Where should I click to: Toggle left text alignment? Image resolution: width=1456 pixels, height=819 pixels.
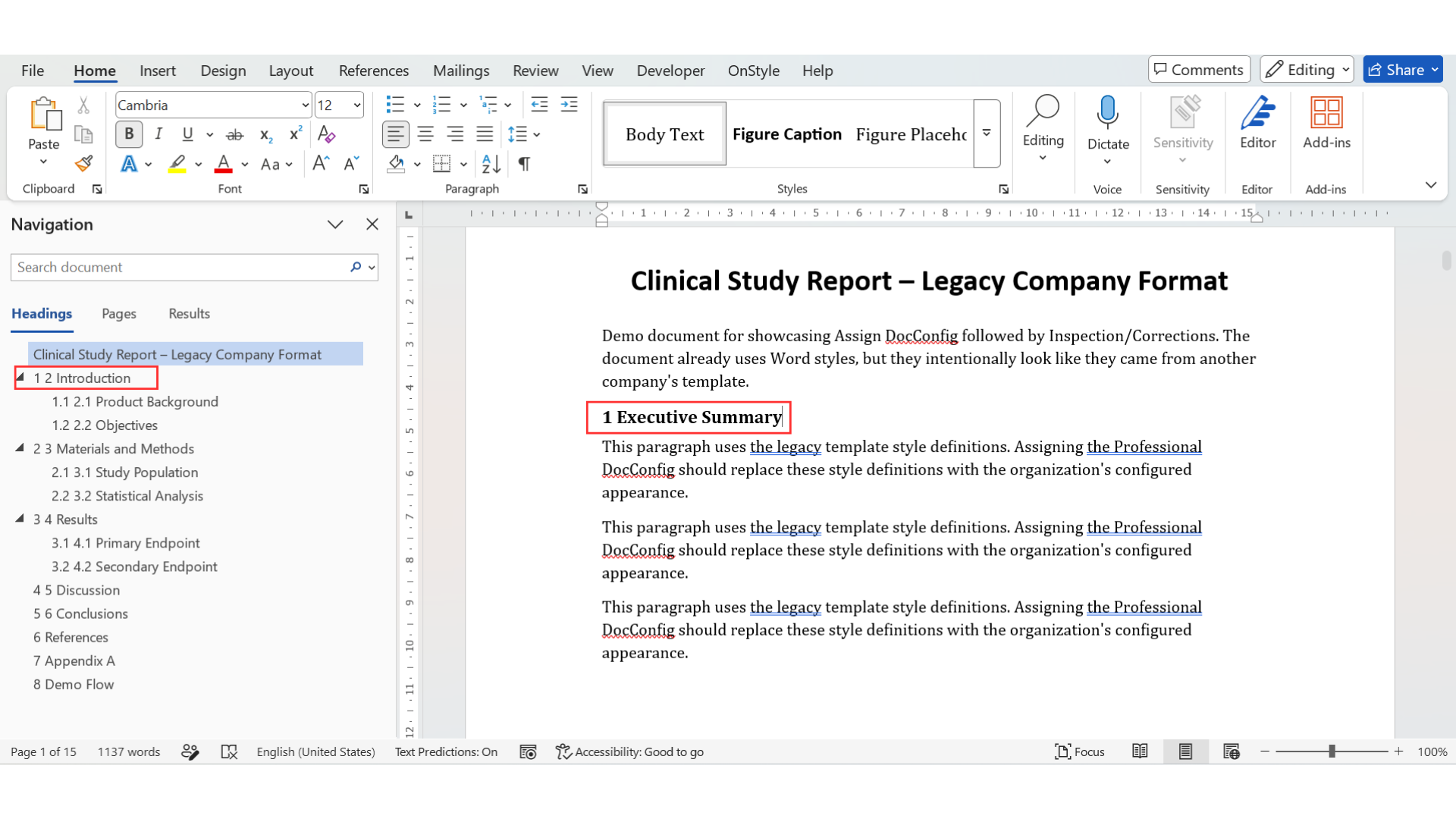click(x=395, y=135)
